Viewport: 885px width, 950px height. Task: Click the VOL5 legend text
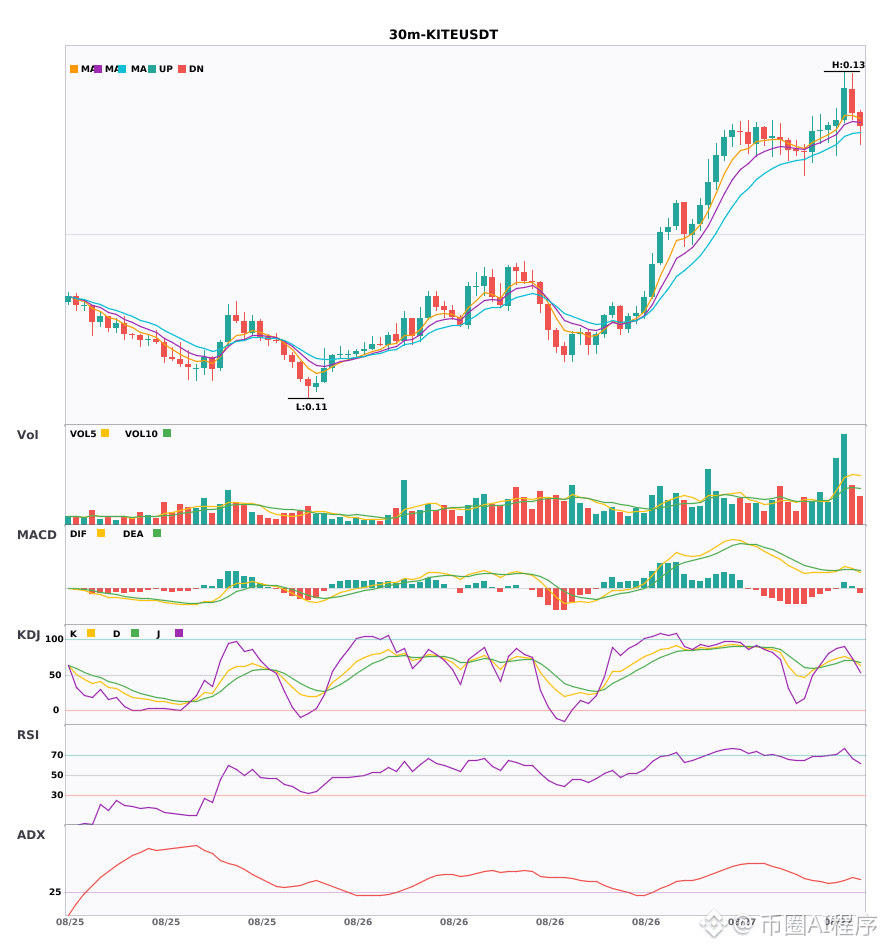point(83,434)
